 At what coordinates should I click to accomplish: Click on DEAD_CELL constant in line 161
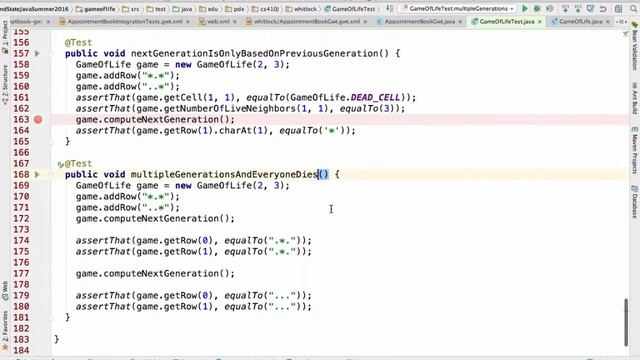[x=376, y=98]
